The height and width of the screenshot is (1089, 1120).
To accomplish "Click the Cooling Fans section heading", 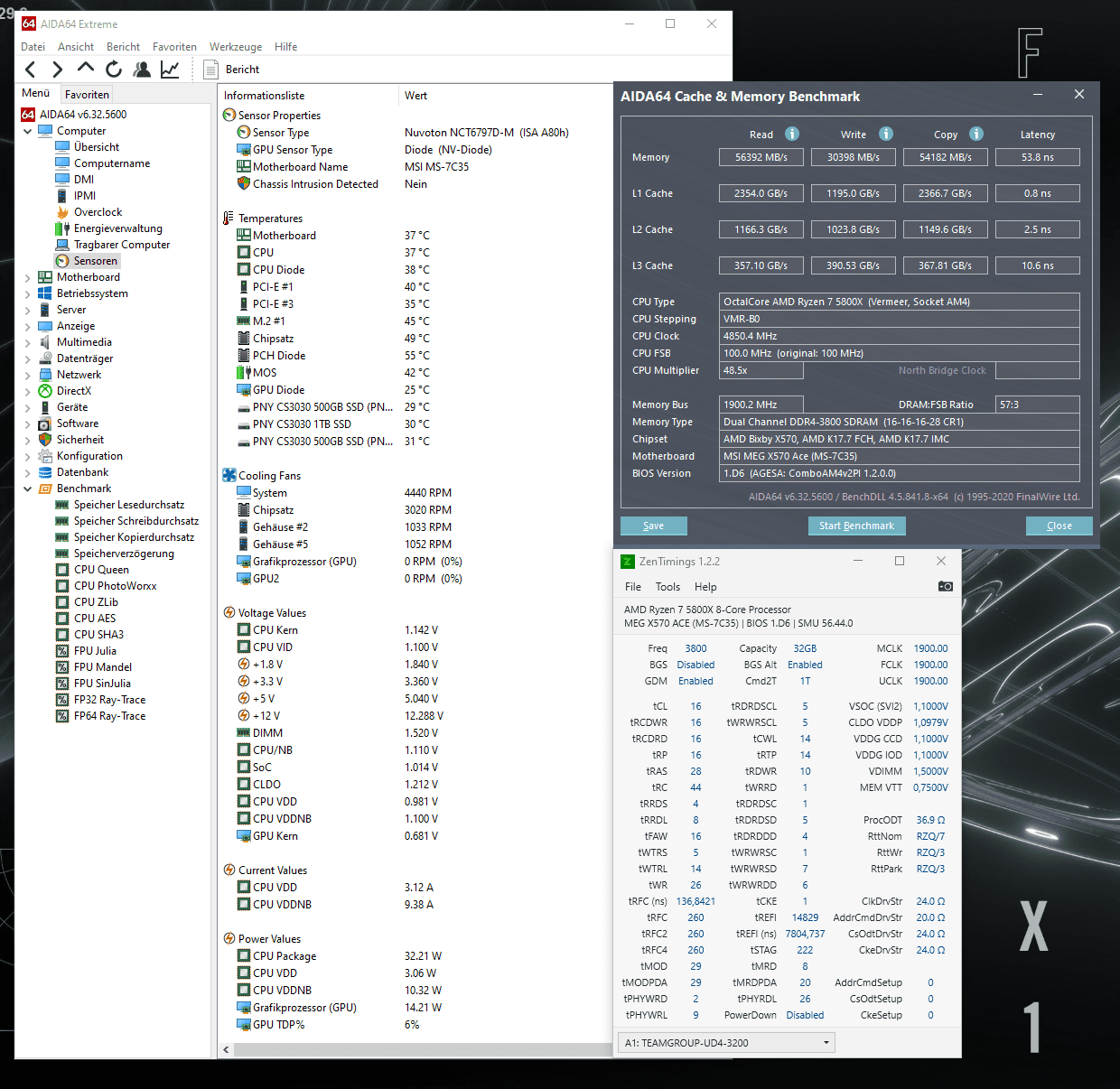I will (269, 476).
